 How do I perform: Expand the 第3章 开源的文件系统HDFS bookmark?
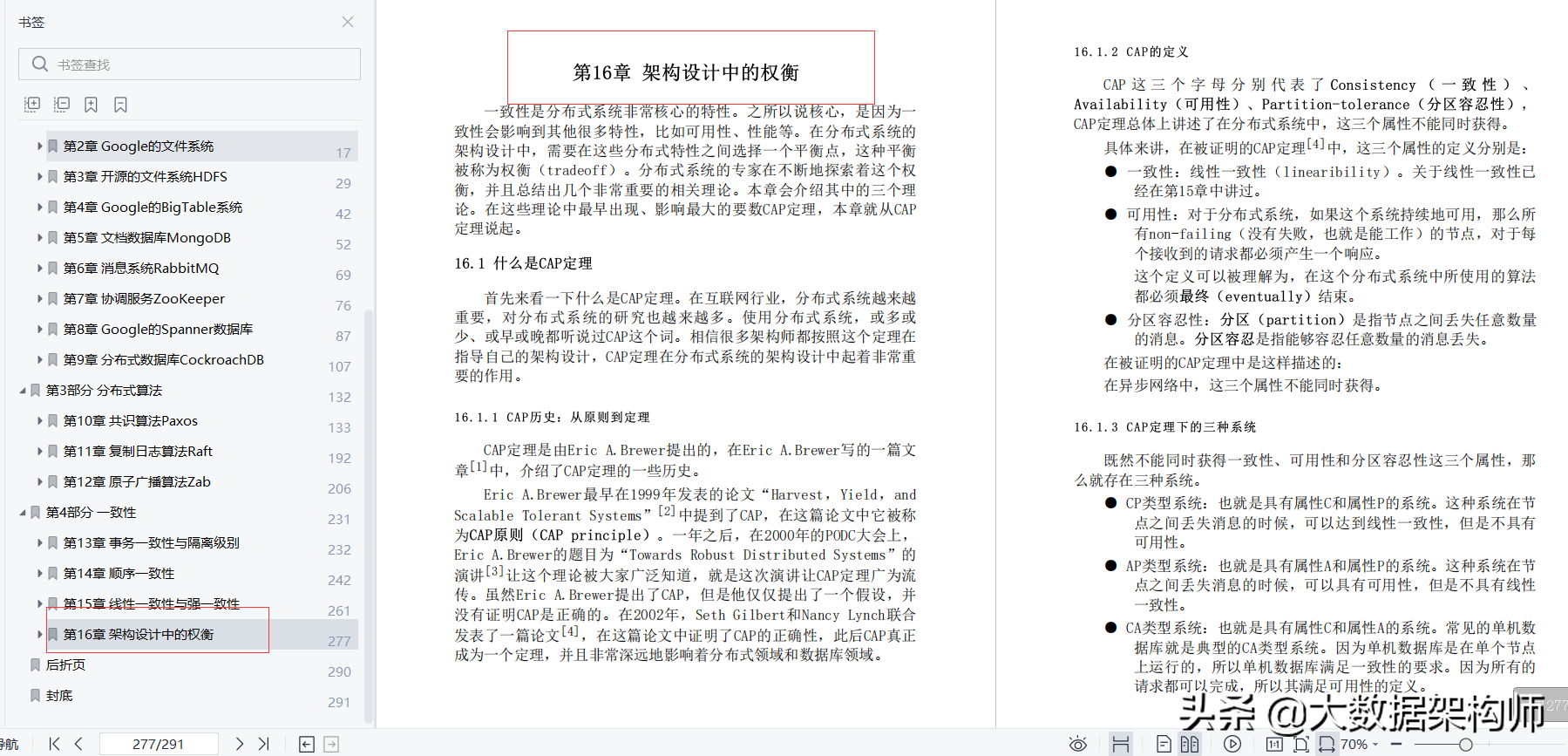39,176
